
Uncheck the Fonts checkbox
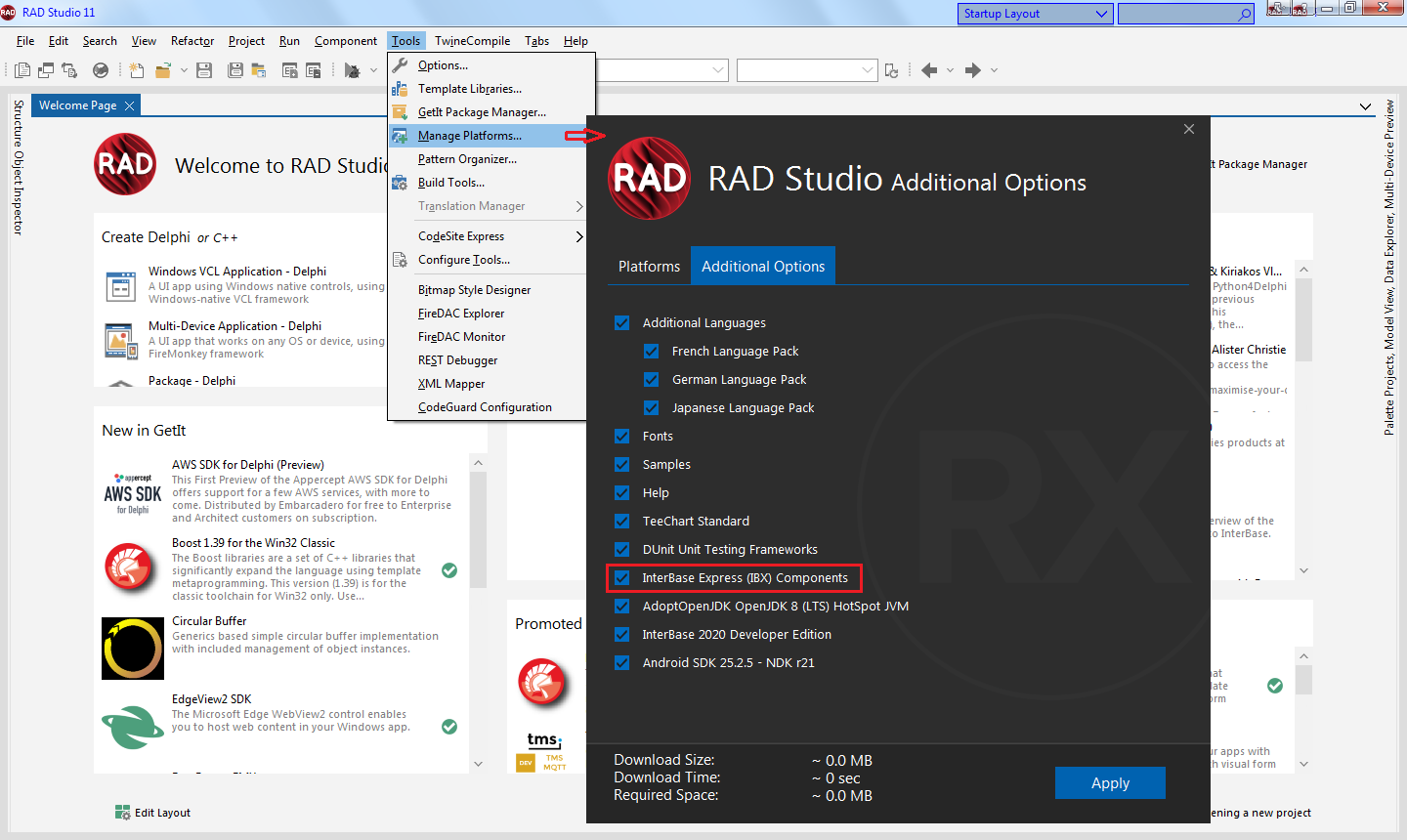621,436
